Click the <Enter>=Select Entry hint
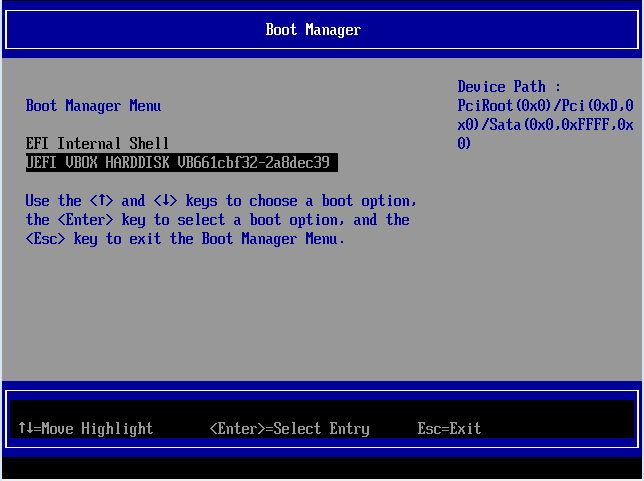 coord(290,428)
